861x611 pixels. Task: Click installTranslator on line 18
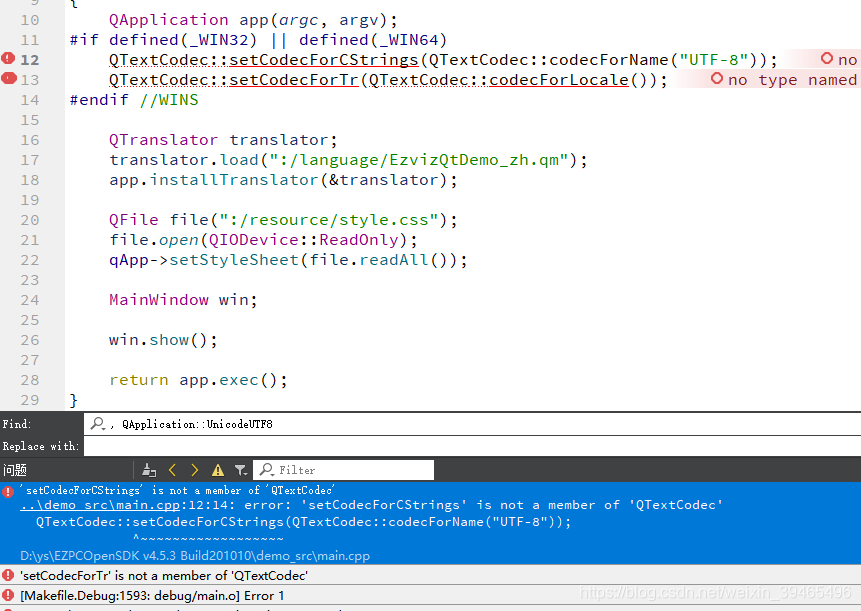tap(234, 180)
